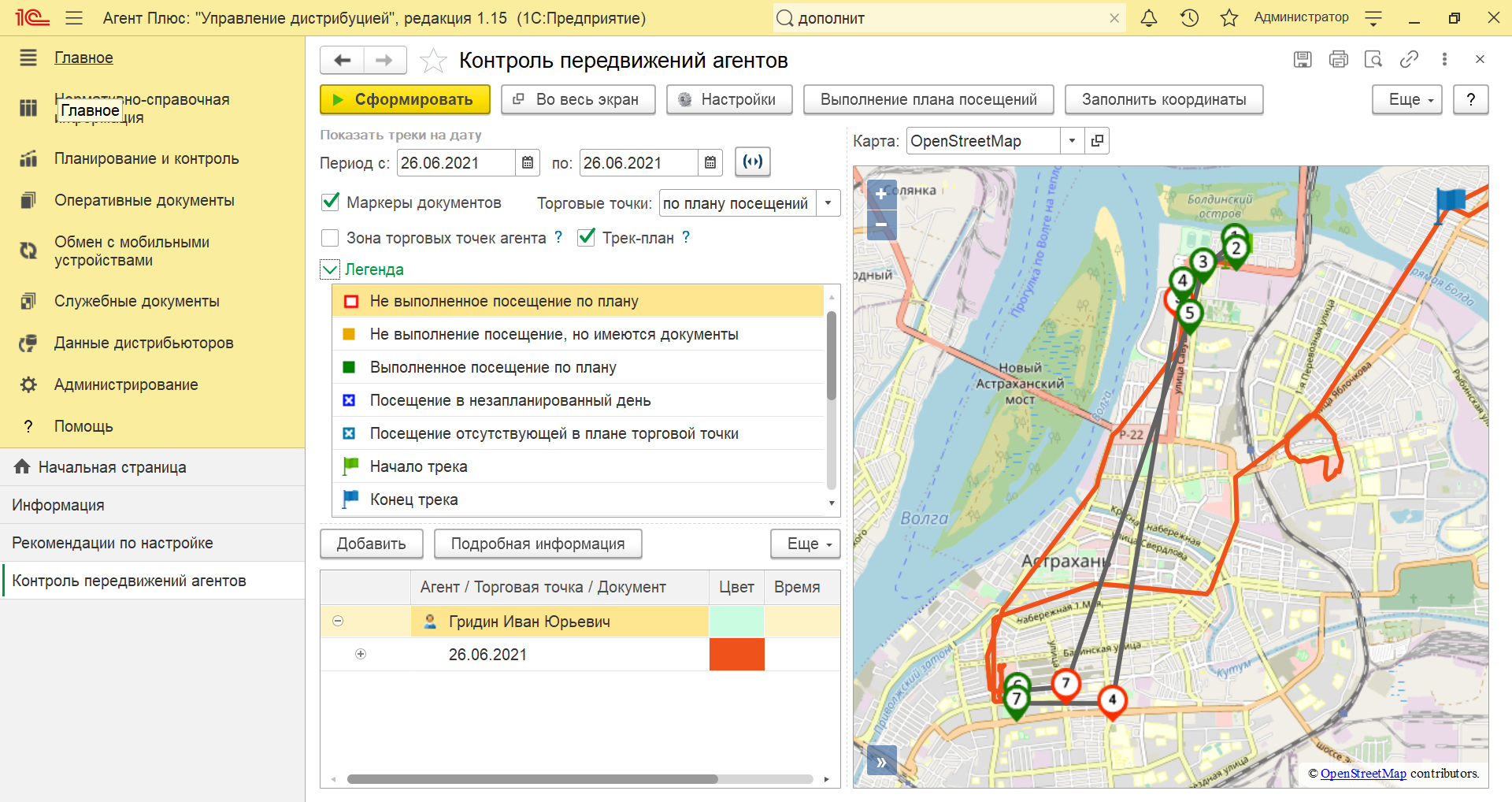Get link to this form
This screenshot has height=802, width=1512.
click(x=1409, y=59)
